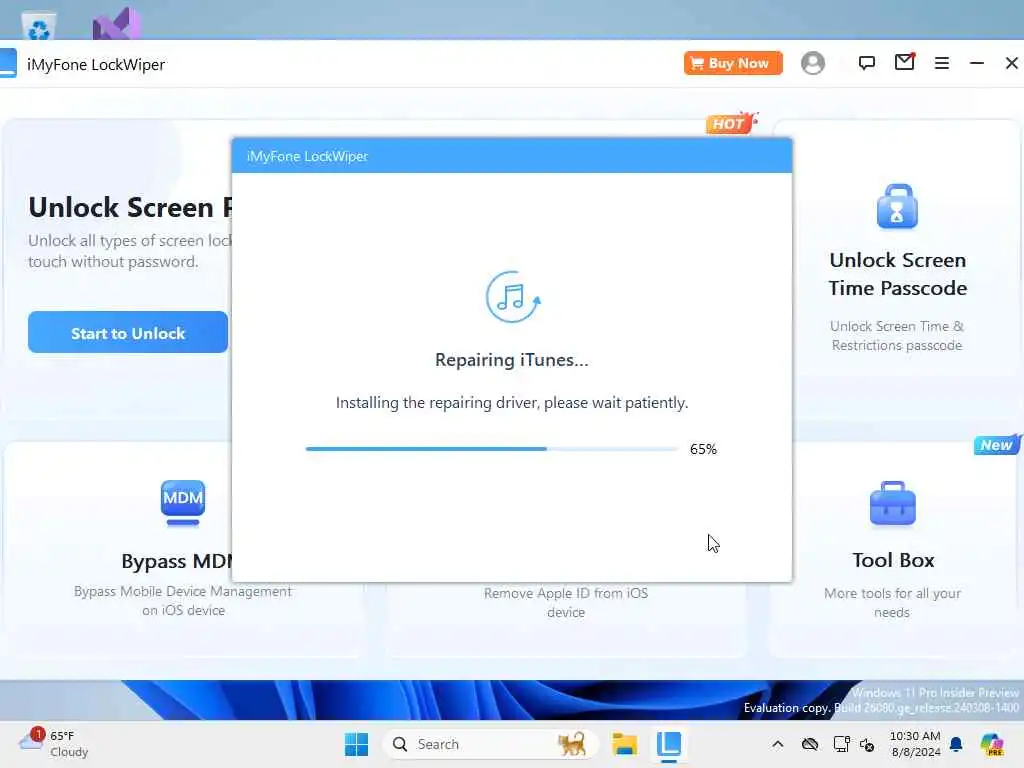Image resolution: width=1024 pixels, height=768 pixels.
Task: Open File Explorer from taskbar
Action: tap(624, 744)
